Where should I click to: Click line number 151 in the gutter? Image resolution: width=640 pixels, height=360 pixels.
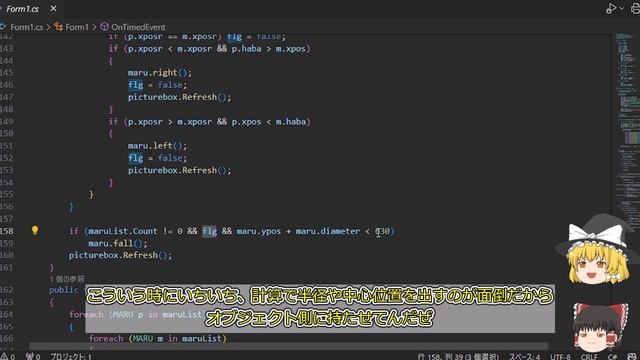7,146
